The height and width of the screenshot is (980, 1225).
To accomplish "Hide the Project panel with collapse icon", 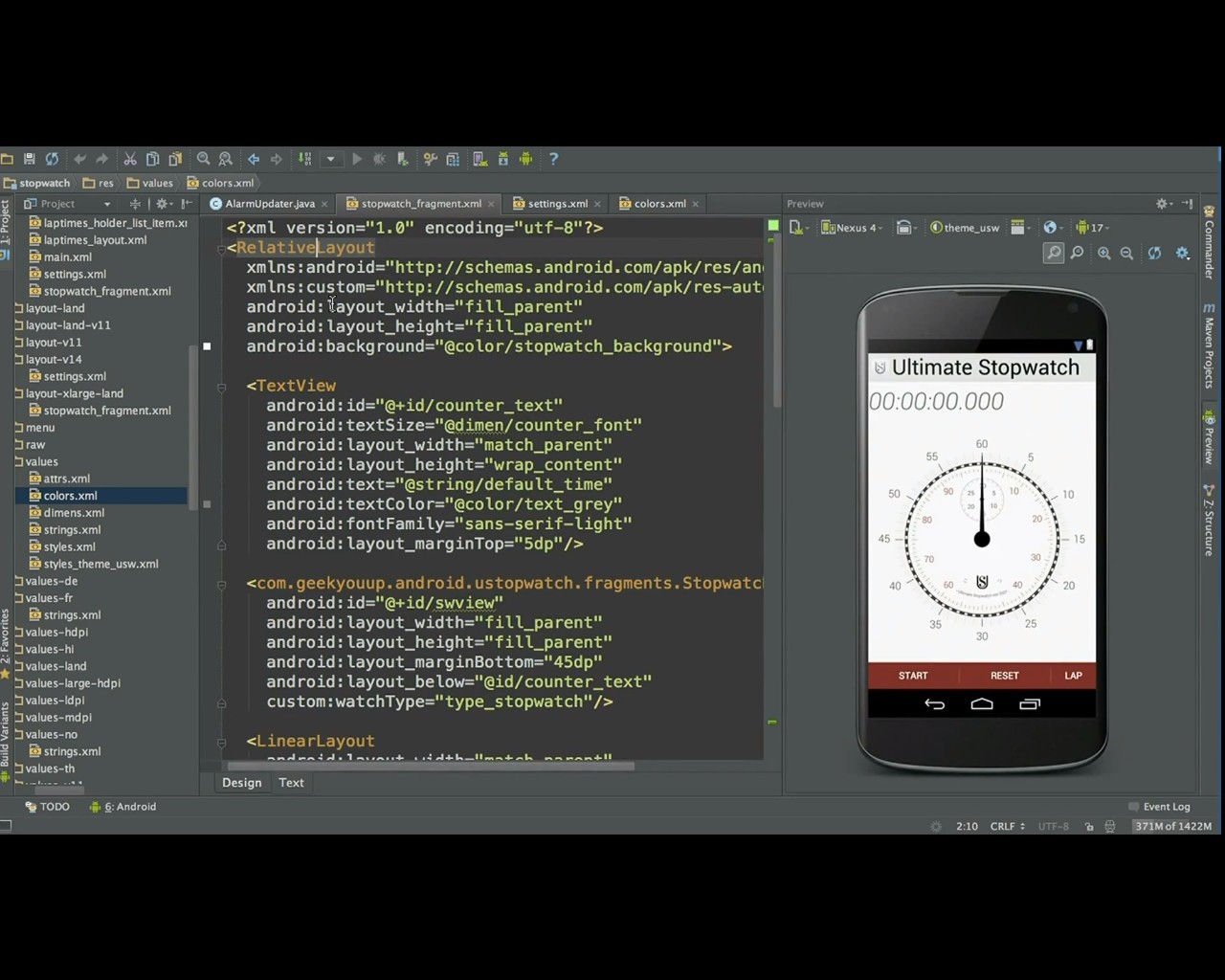I will [x=187, y=204].
